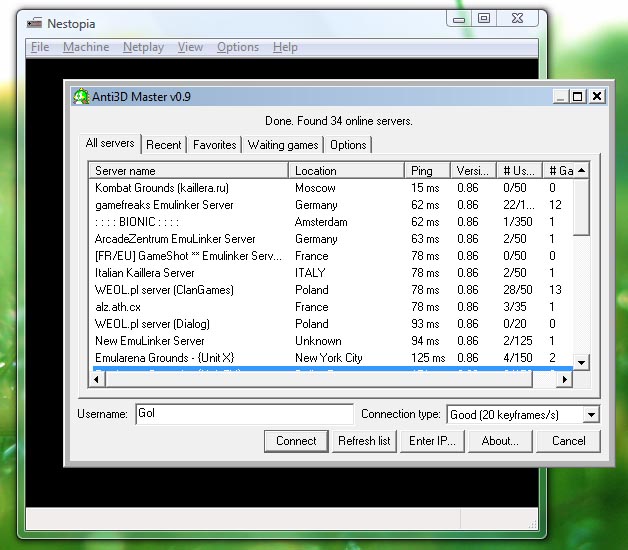Click the Connect button
This screenshot has height=550, width=628.
point(296,441)
